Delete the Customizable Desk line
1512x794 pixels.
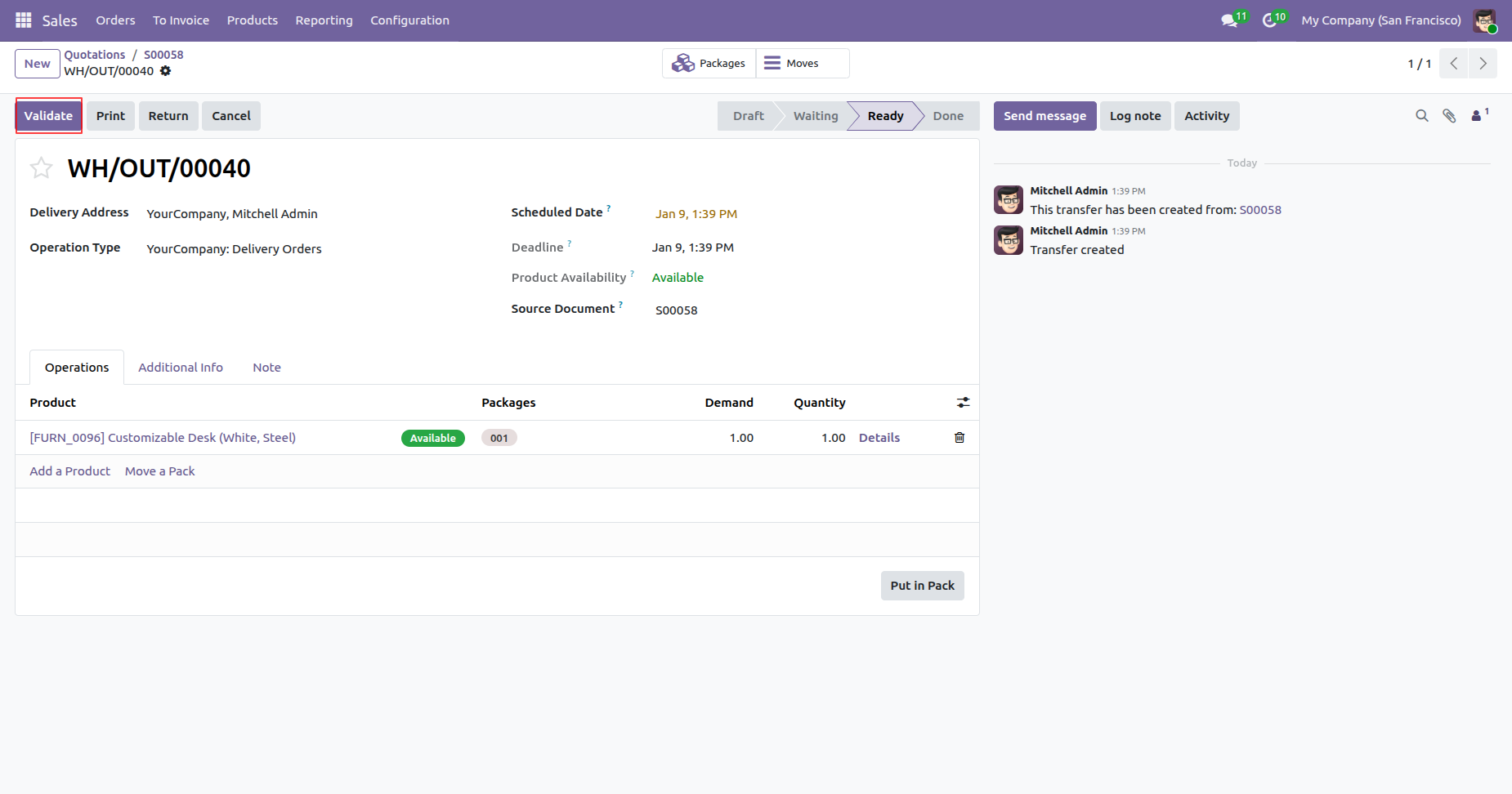pos(960,438)
